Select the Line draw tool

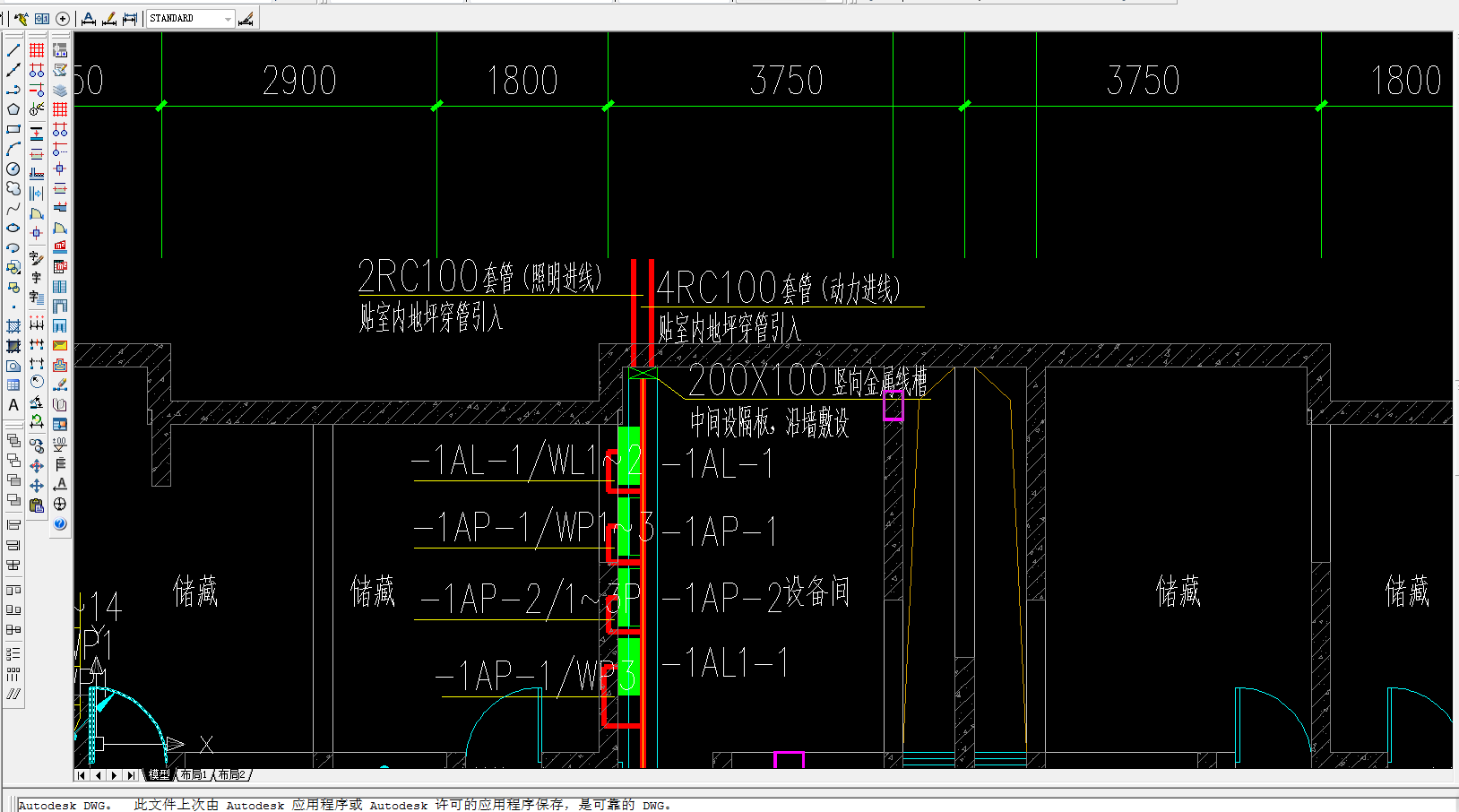click(x=13, y=50)
